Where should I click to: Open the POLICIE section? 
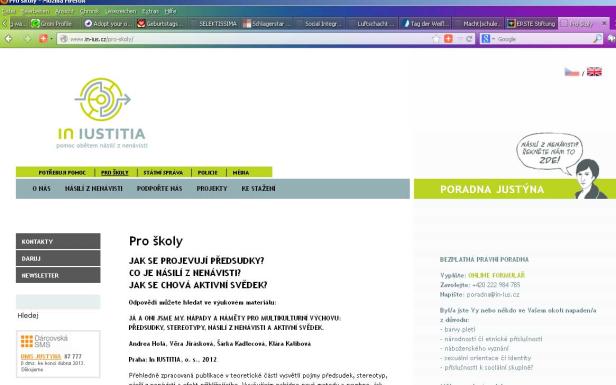point(207,172)
